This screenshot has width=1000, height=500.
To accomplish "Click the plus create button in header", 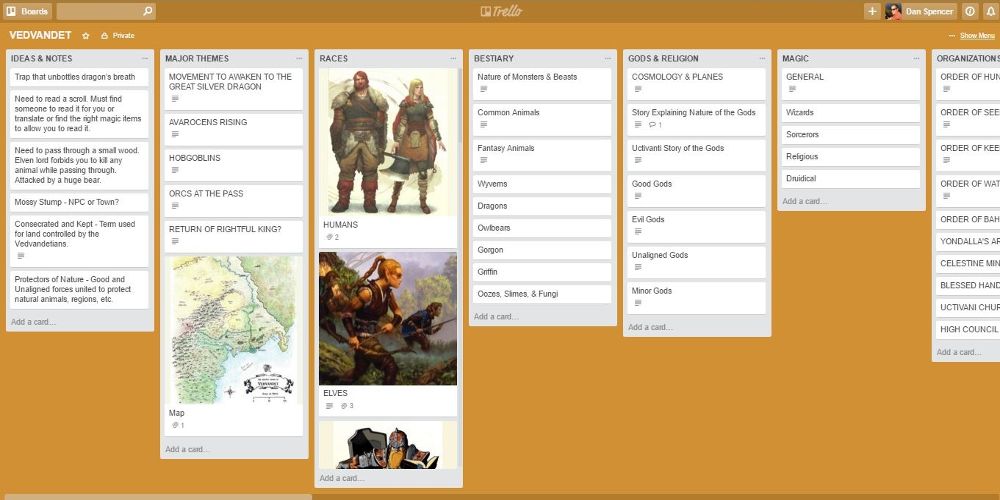I will (x=872, y=11).
